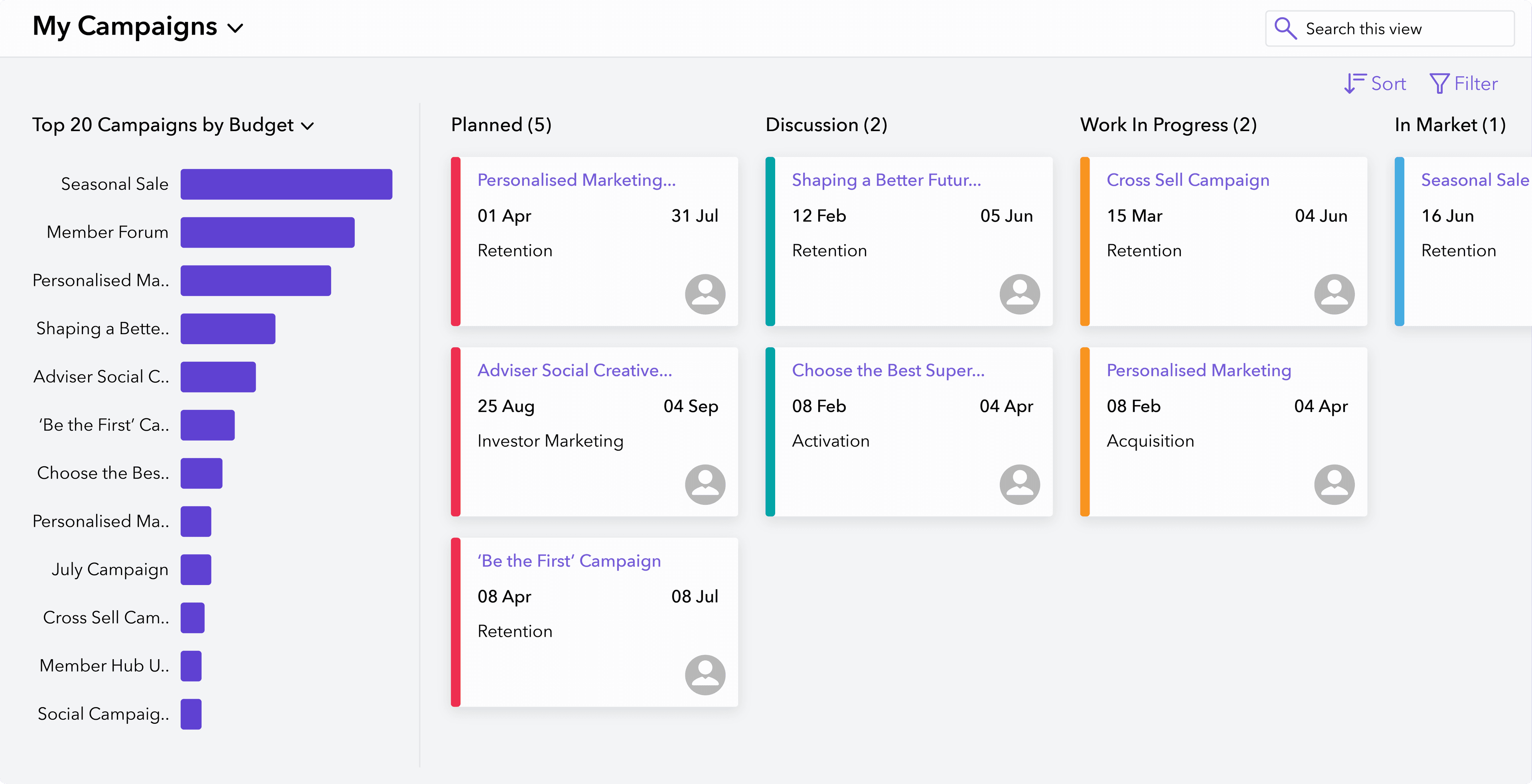1532x784 pixels.
Task: Click the Investor Marketing text on Adviser card
Action: pyautogui.click(x=550, y=441)
